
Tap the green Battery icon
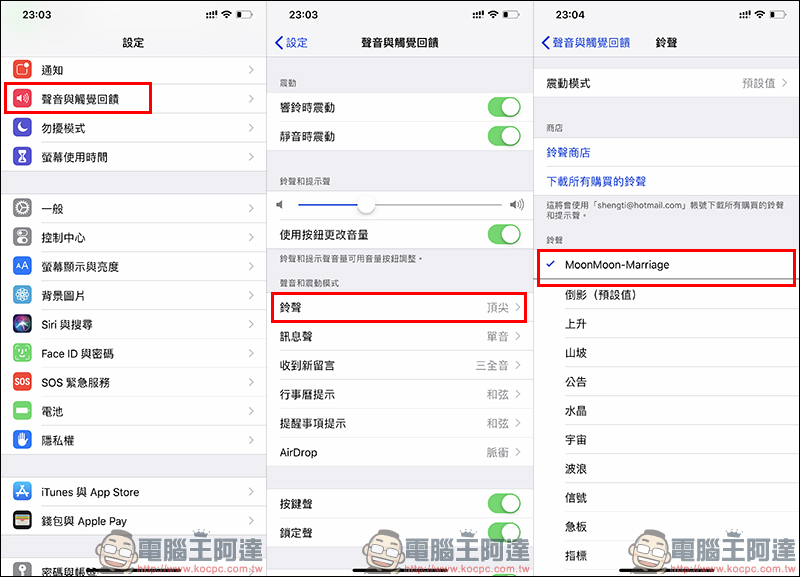(22, 411)
